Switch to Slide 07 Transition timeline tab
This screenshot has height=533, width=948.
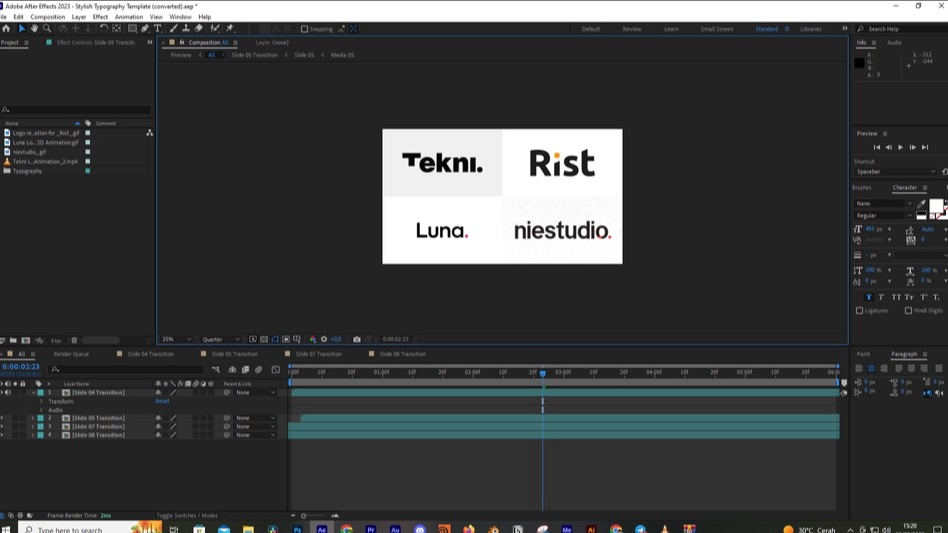pos(319,354)
